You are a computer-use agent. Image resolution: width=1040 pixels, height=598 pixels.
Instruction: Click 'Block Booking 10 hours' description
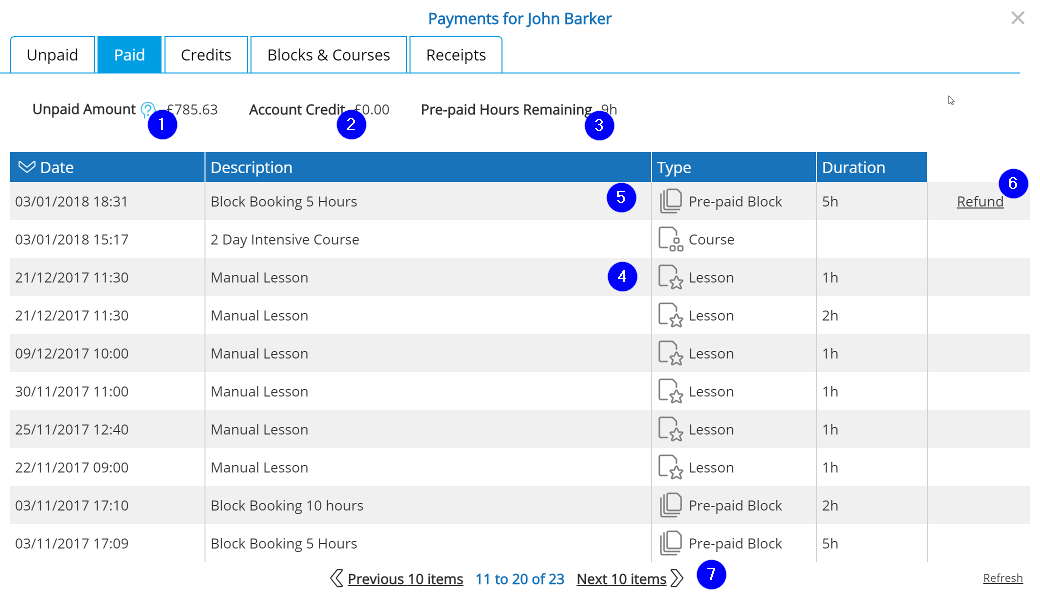[x=287, y=506]
